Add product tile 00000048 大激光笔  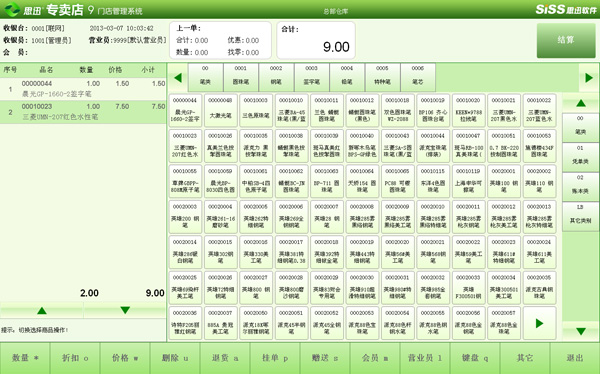(220, 110)
